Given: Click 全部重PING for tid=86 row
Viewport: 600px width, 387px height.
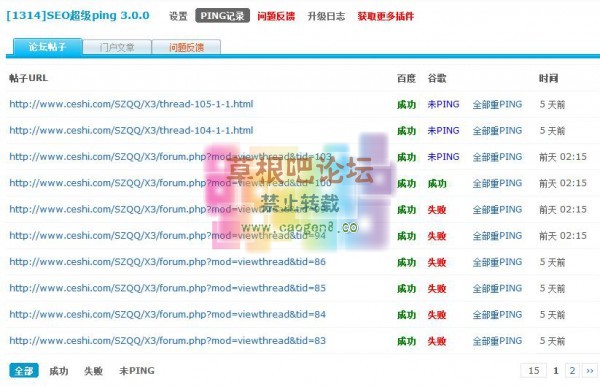Looking at the screenshot, I should (x=497, y=262).
